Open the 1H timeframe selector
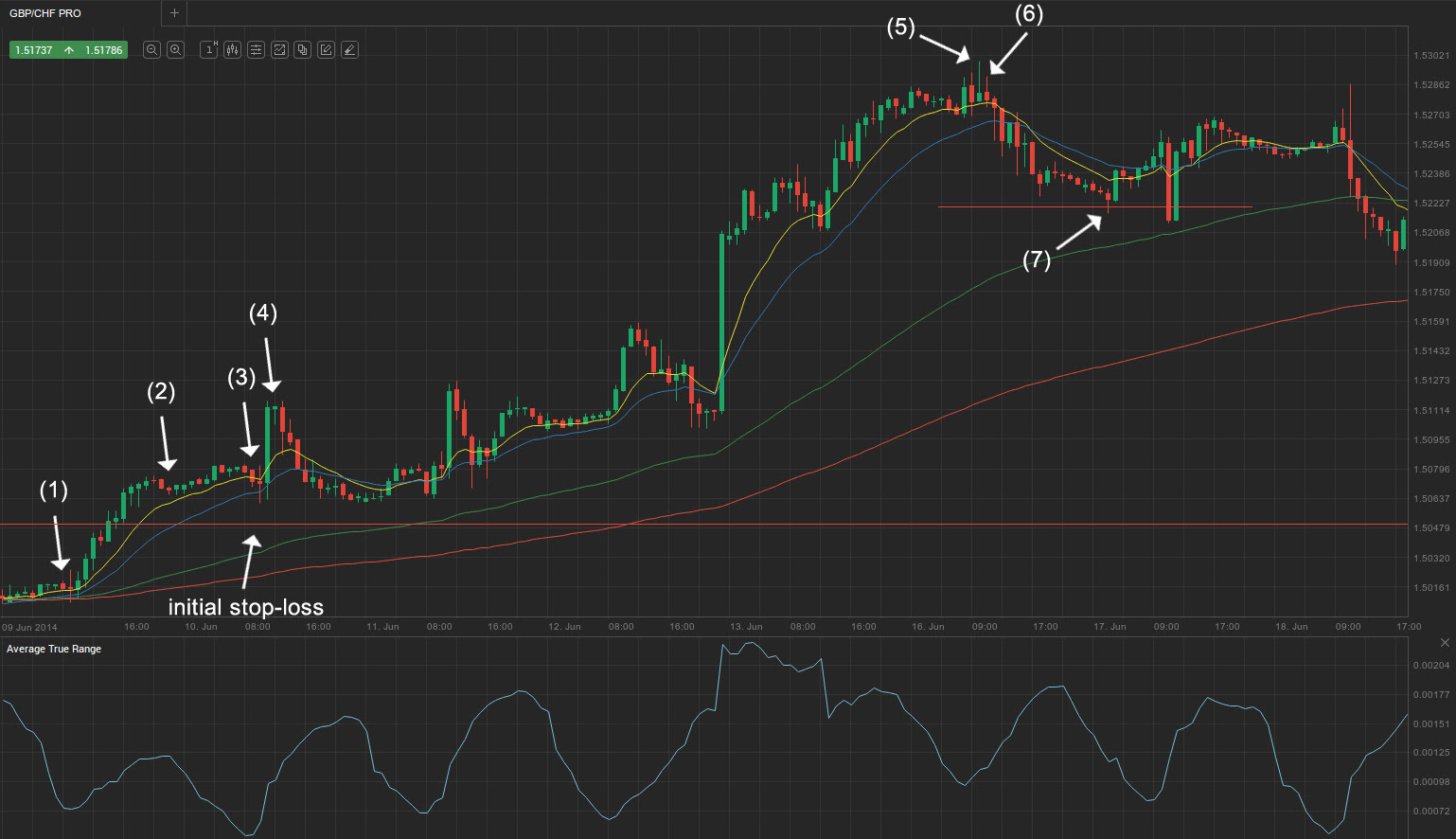Image resolution: width=1456 pixels, height=839 pixels. (209, 50)
